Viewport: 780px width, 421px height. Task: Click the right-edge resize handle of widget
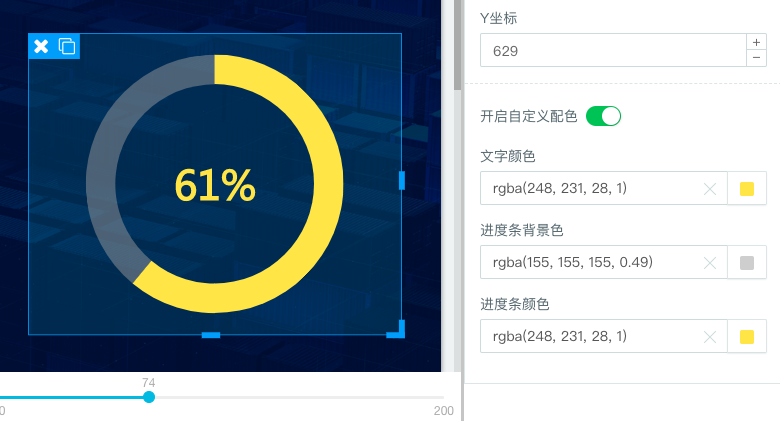pos(402,180)
